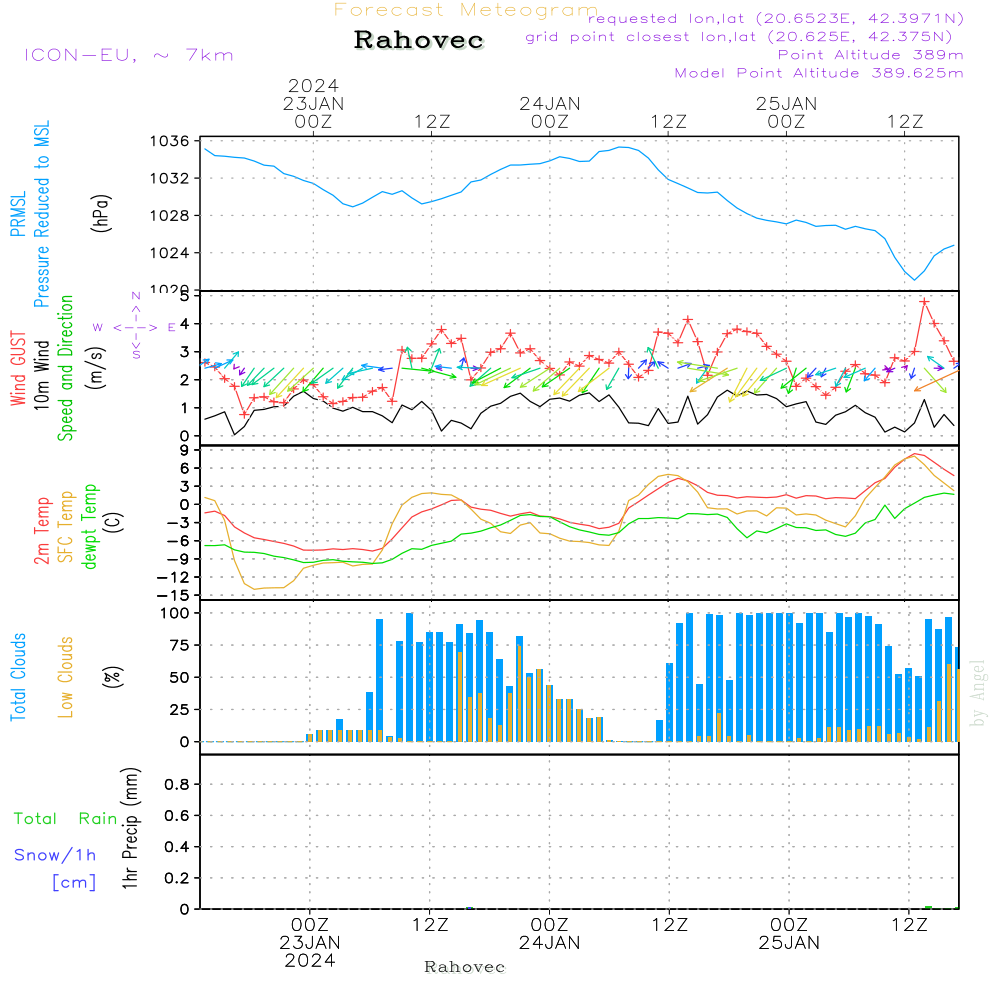Click the green rain bar near 25JAN 12Z
Image resolution: width=1000 pixels, height=1000 pixels.
pyautogui.click(x=929, y=907)
